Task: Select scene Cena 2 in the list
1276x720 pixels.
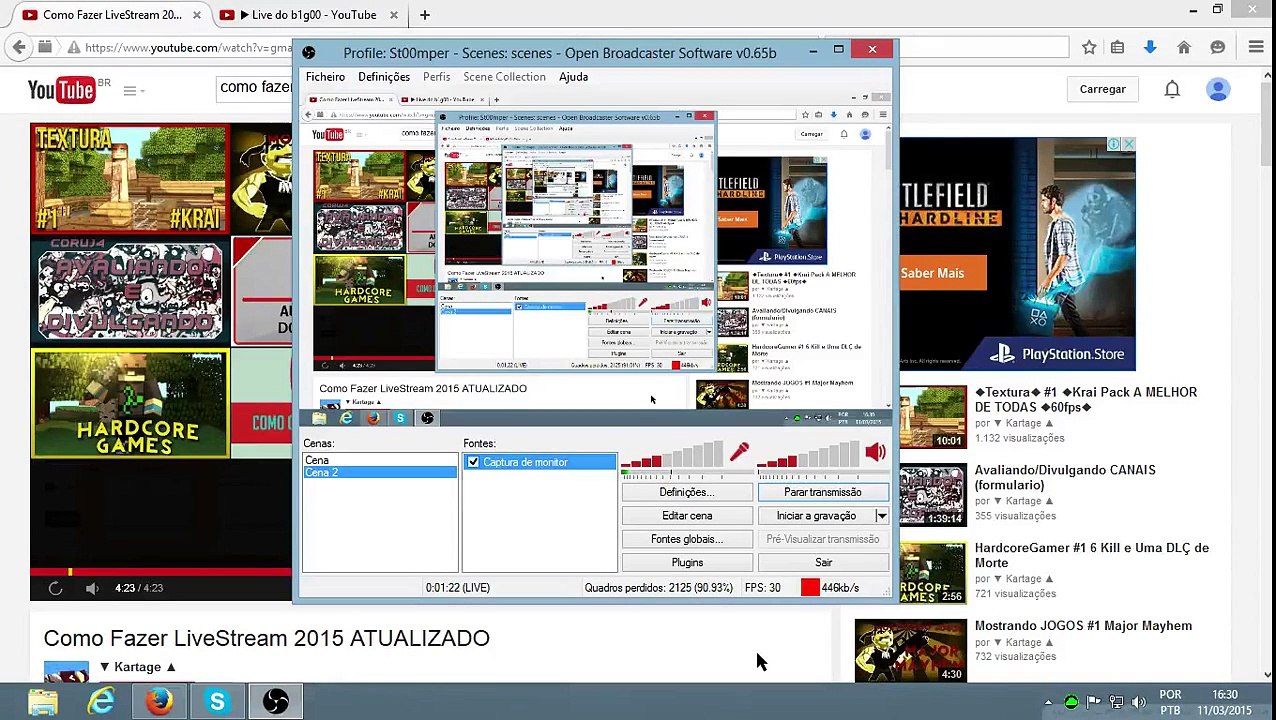Action: (380, 472)
